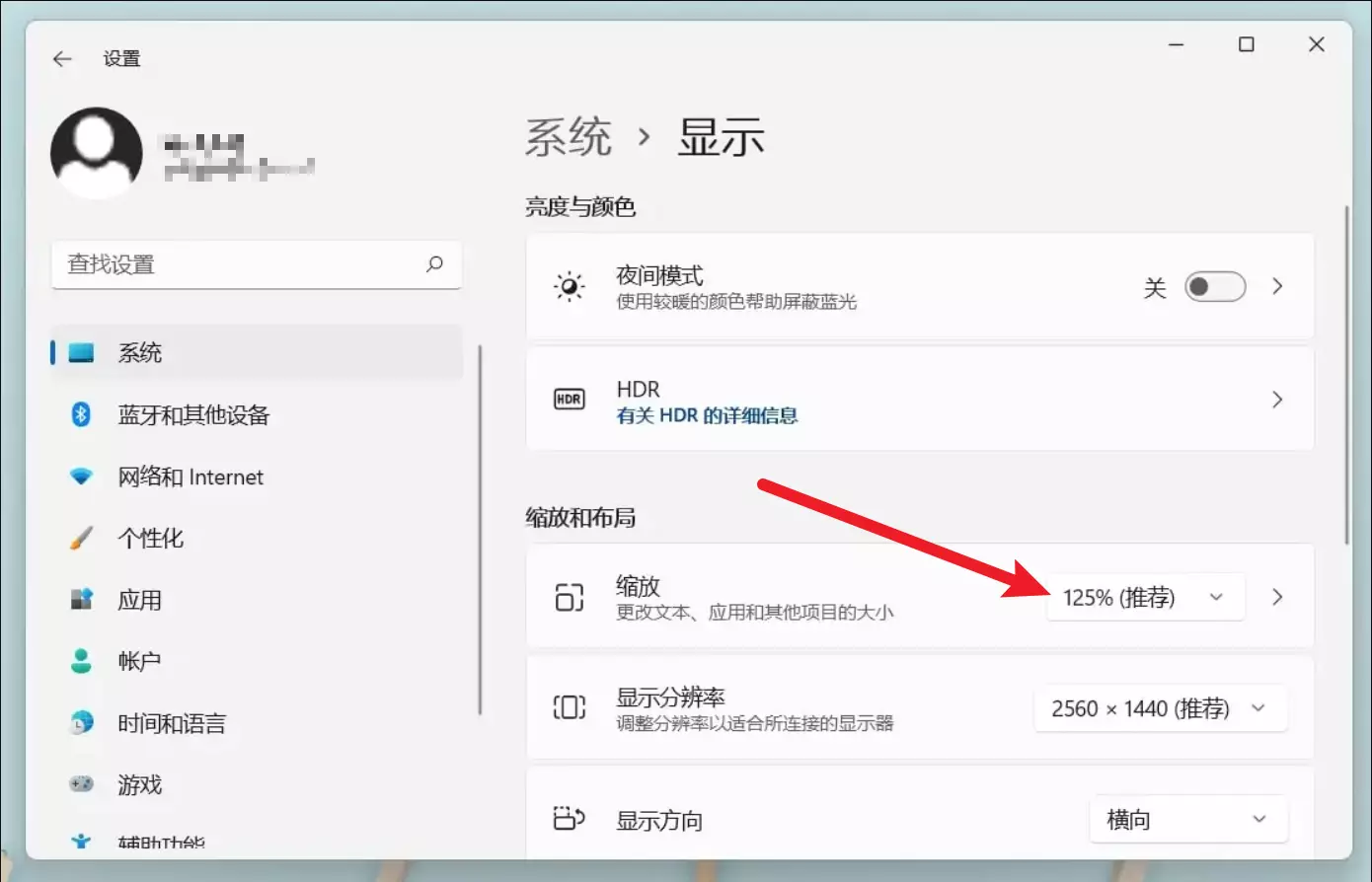
Task: Click the Time and language globe icon
Action: point(81,722)
